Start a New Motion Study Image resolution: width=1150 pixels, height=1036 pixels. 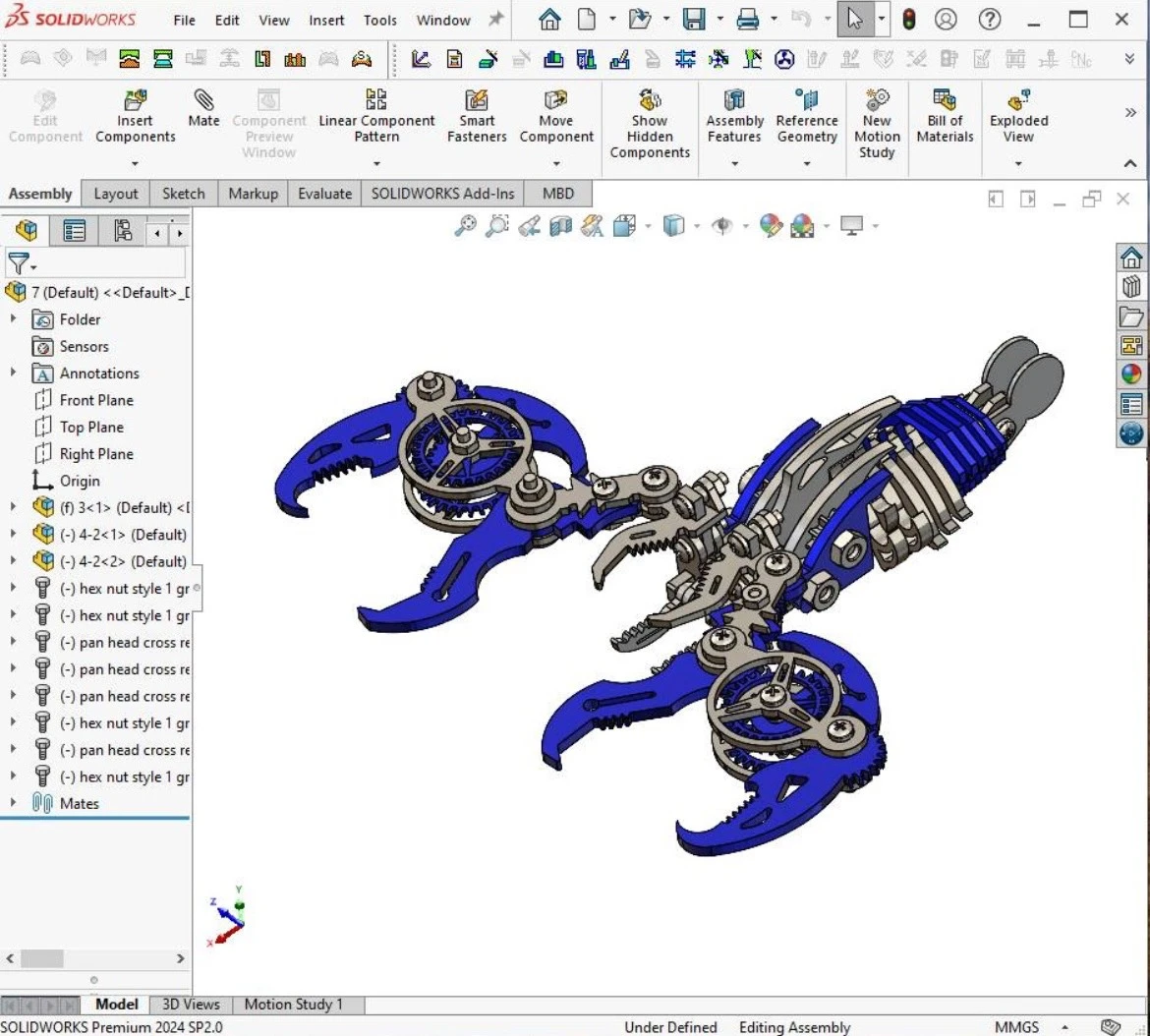pos(877,101)
